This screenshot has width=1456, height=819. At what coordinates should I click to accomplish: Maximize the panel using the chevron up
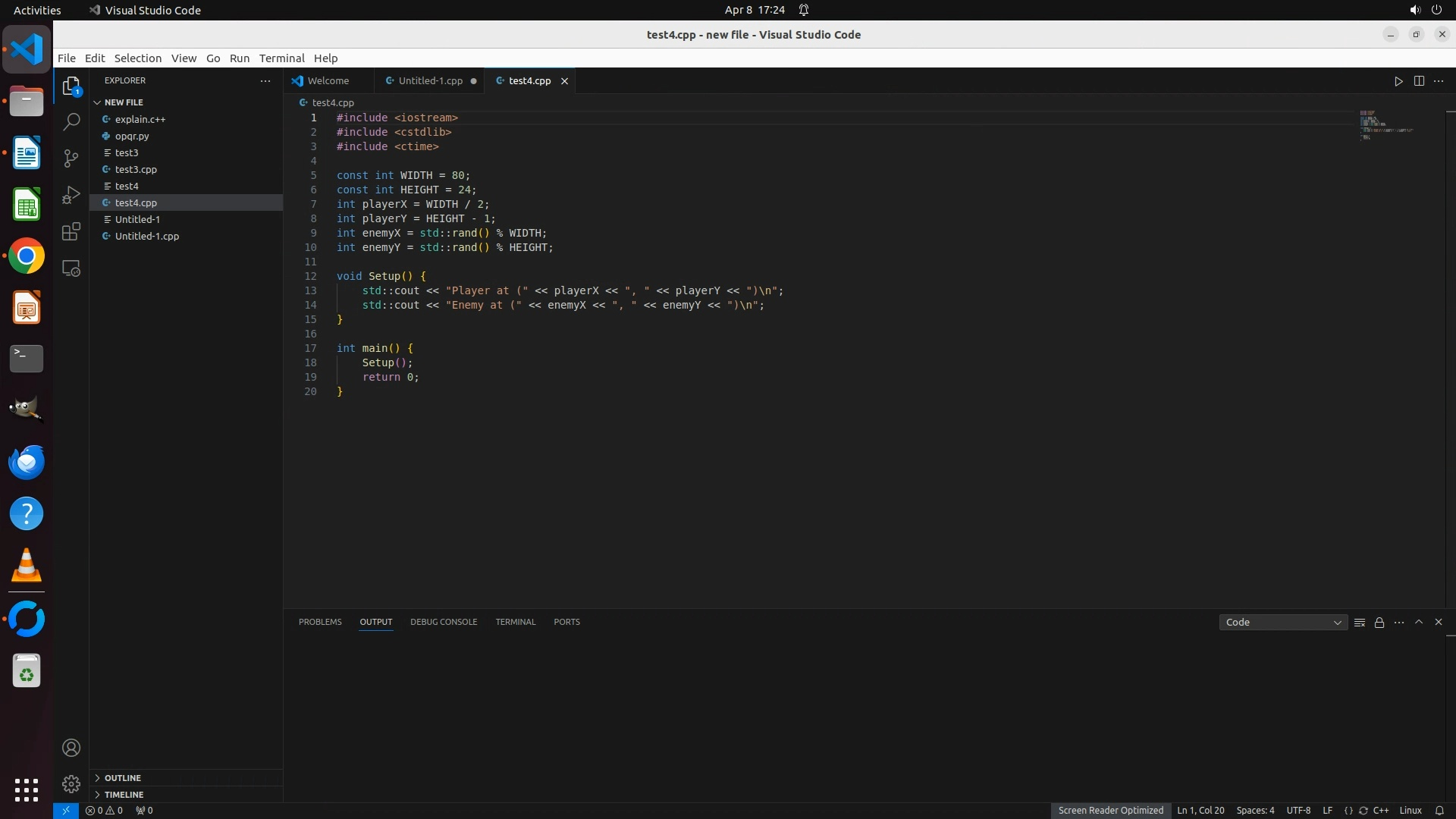[x=1419, y=622]
